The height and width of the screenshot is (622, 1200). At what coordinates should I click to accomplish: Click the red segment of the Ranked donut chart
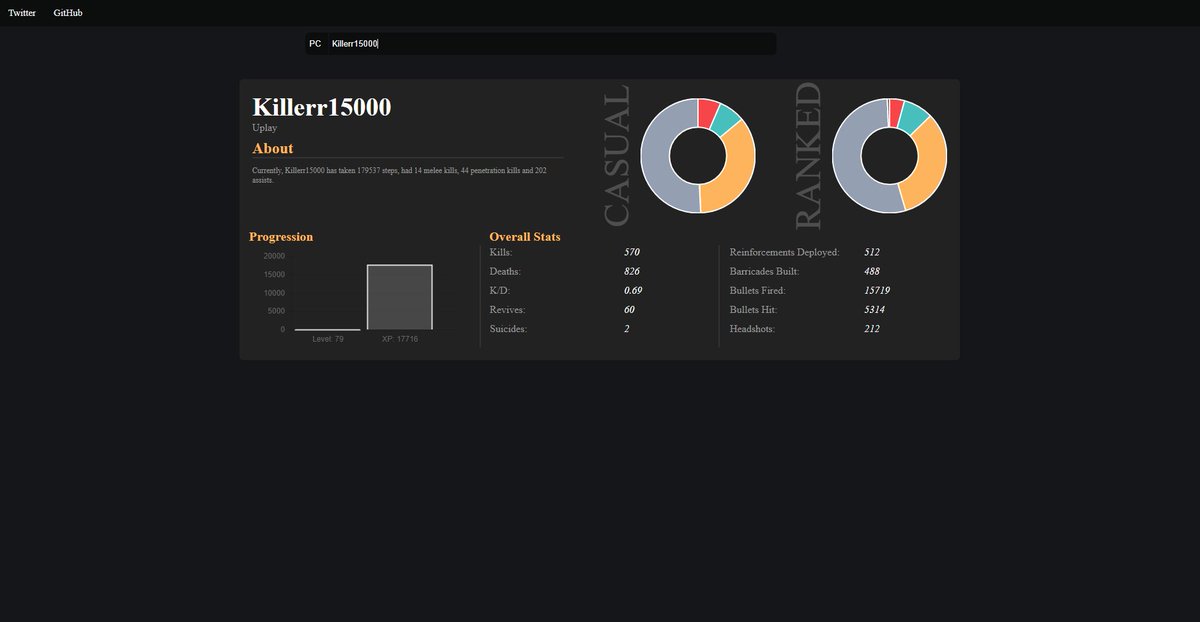(x=896, y=111)
